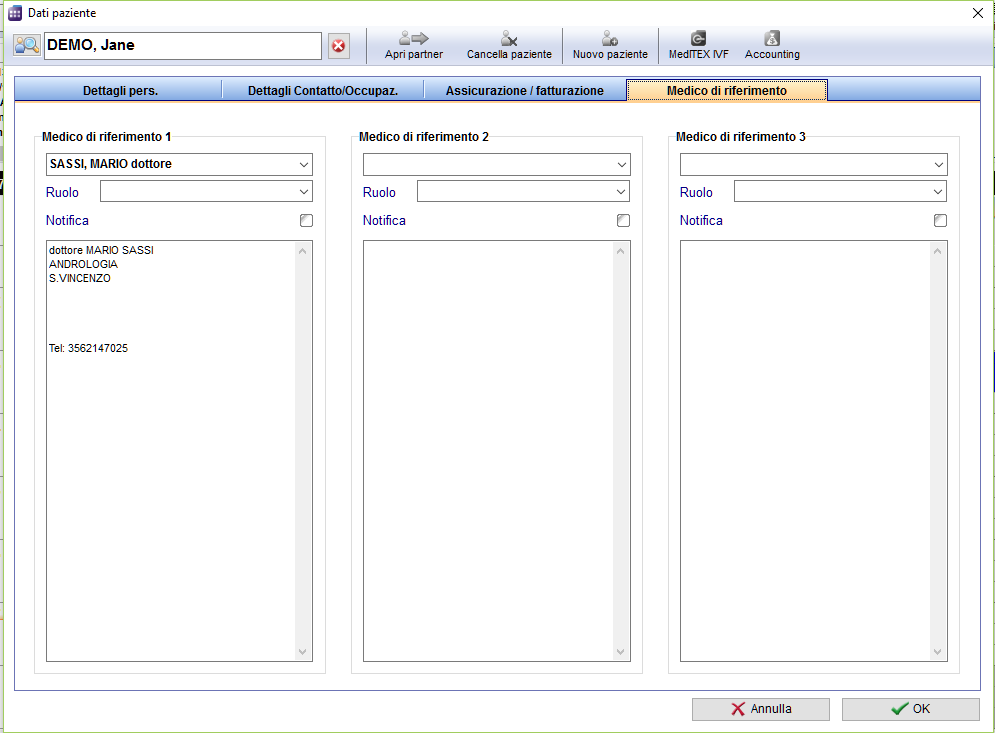Click Notifica label link for Medico 1
Image resolution: width=995 pixels, height=733 pixels.
click(67, 220)
